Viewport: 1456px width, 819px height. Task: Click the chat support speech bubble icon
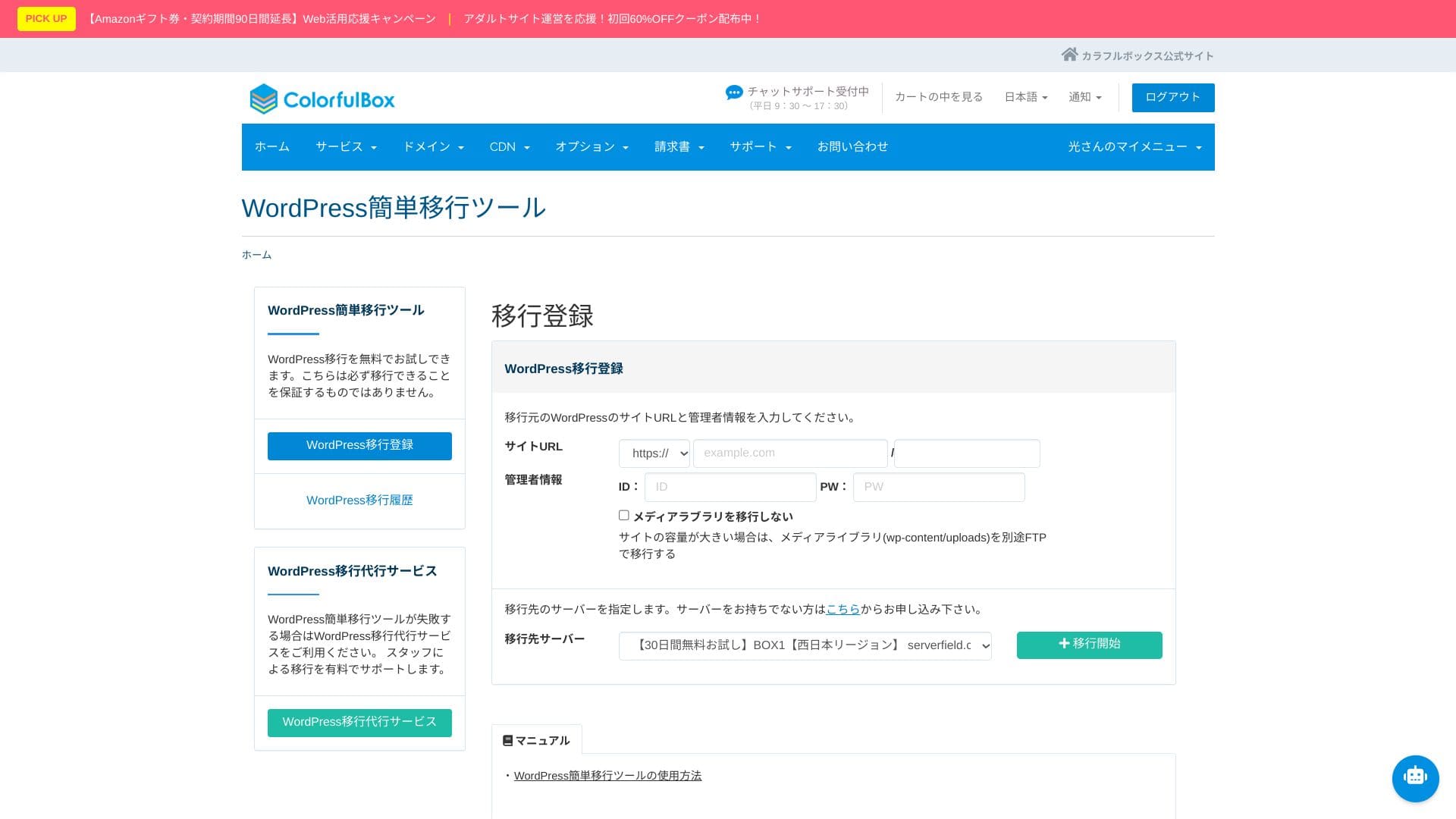coord(733,93)
